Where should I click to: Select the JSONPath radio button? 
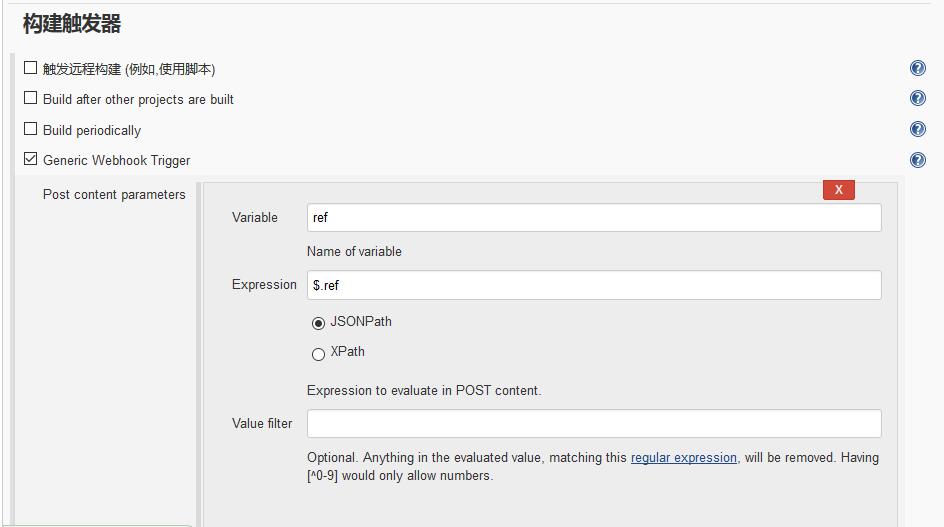click(318, 323)
